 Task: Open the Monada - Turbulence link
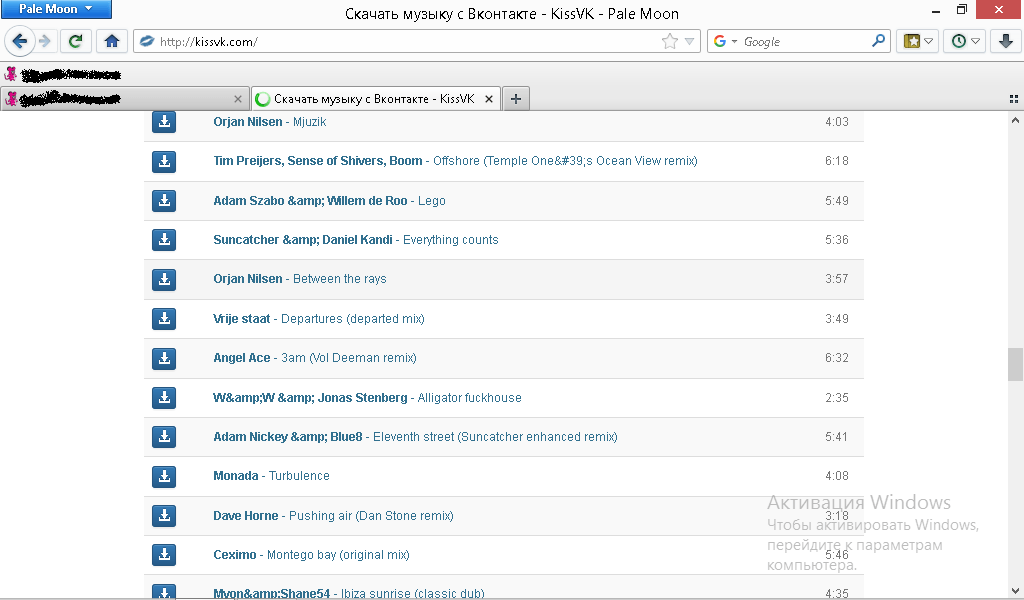coord(271,476)
